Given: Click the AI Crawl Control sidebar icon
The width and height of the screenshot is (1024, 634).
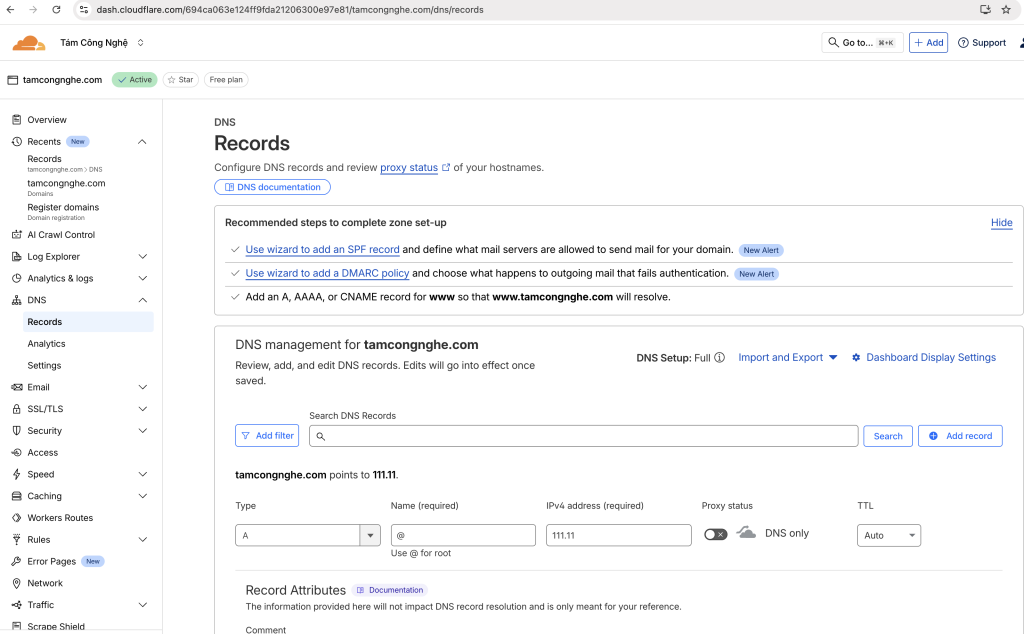Looking at the screenshot, I should coord(17,235).
